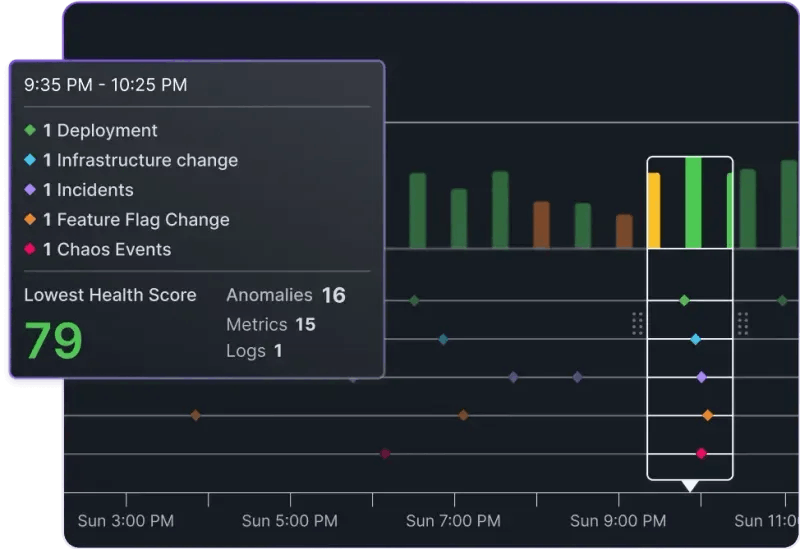800x549 pixels.
Task: Click the Sun 7:00 PM axis label
Action: (x=454, y=521)
